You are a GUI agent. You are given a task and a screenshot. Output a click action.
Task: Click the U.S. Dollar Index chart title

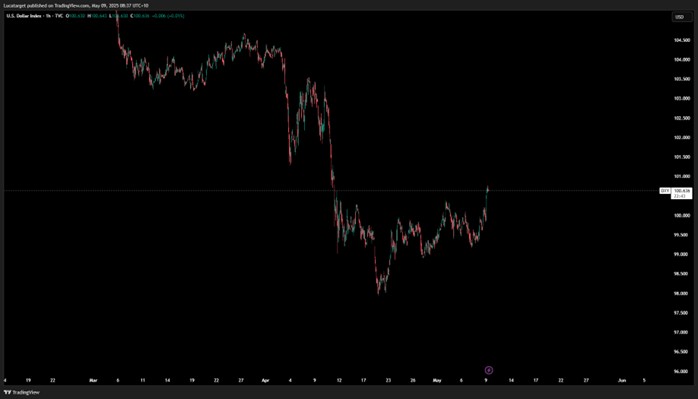[24, 16]
